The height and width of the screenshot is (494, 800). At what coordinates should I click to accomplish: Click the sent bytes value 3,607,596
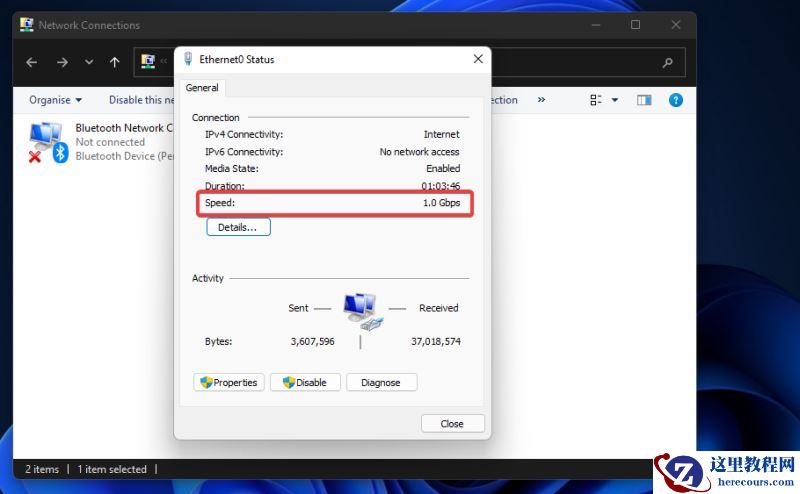coord(313,341)
